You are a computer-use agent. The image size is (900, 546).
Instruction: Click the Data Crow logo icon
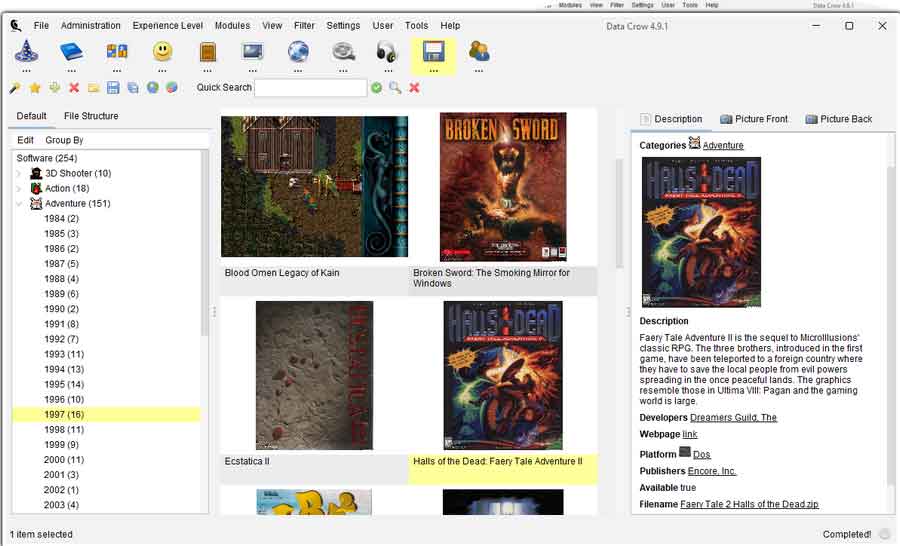pos(16,26)
